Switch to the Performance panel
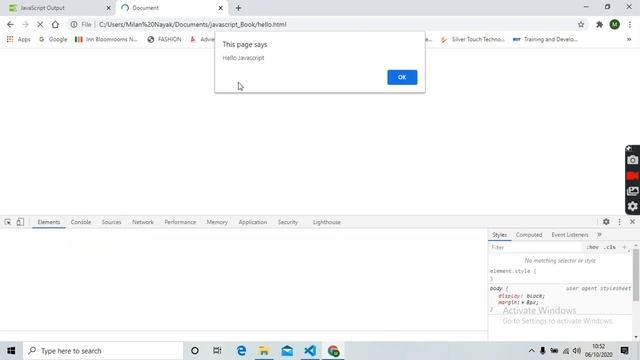Image resolution: width=640 pixels, height=360 pixels. [180, 222]
